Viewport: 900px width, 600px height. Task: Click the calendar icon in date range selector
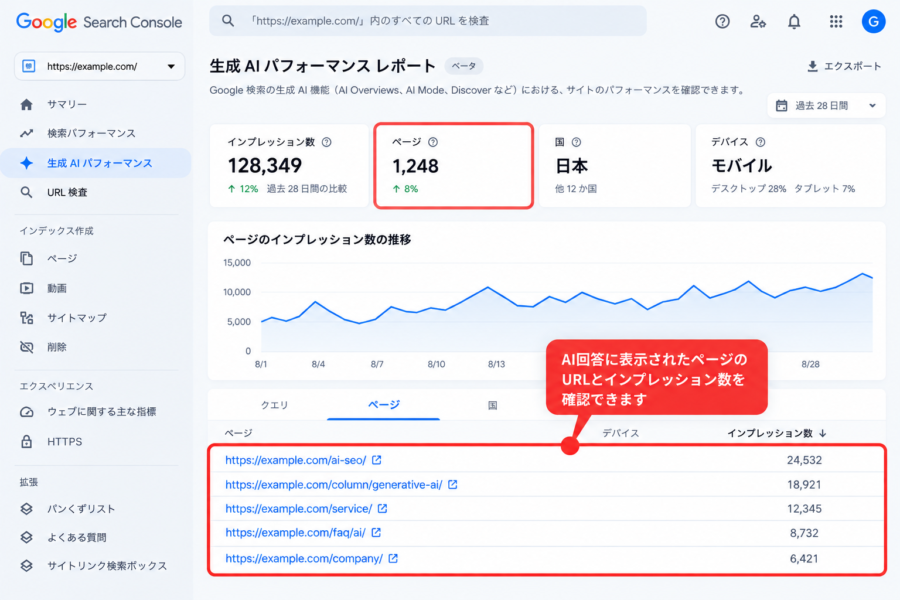[781, 106]
